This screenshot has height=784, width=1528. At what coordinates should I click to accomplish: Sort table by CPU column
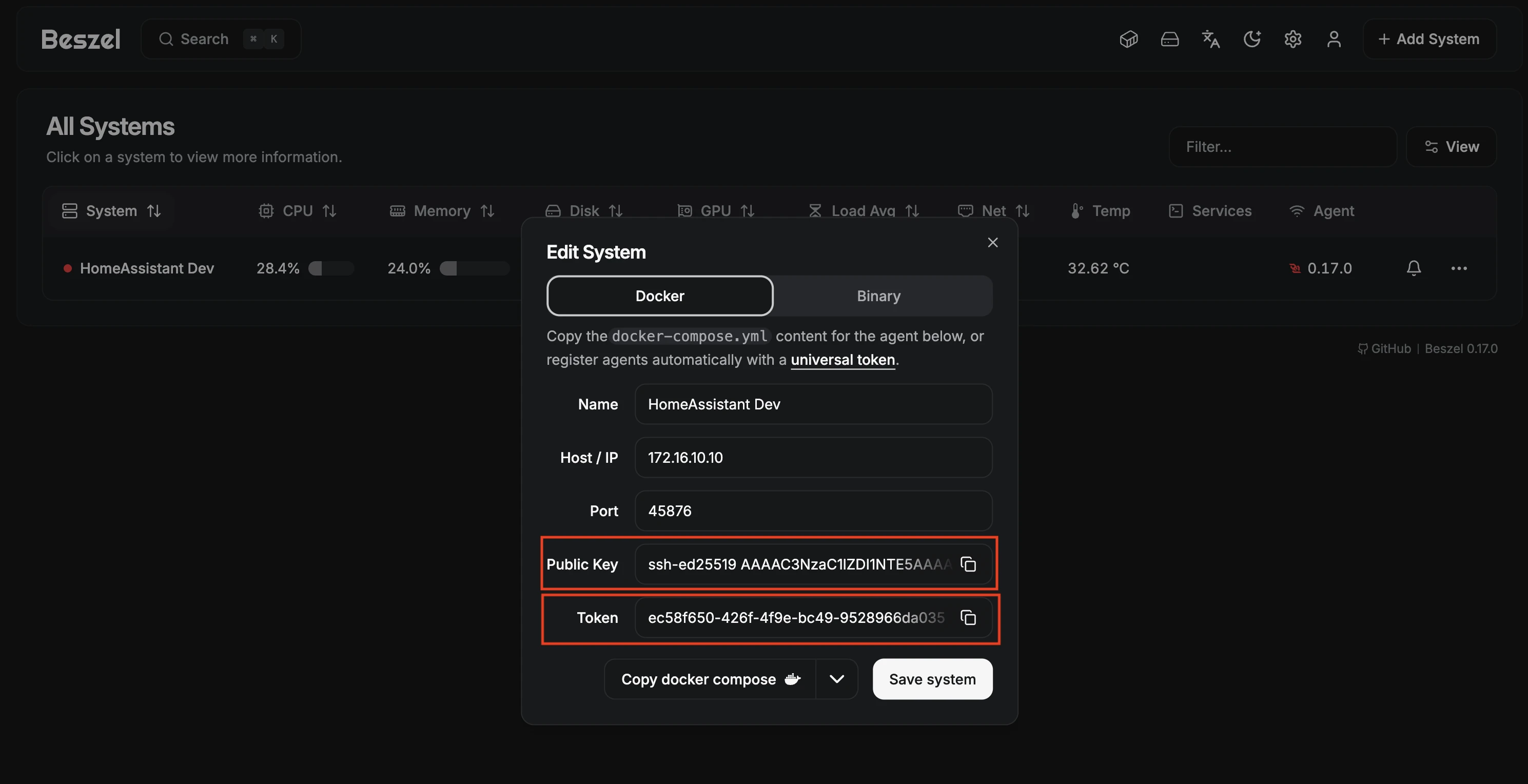coord(298,210)
